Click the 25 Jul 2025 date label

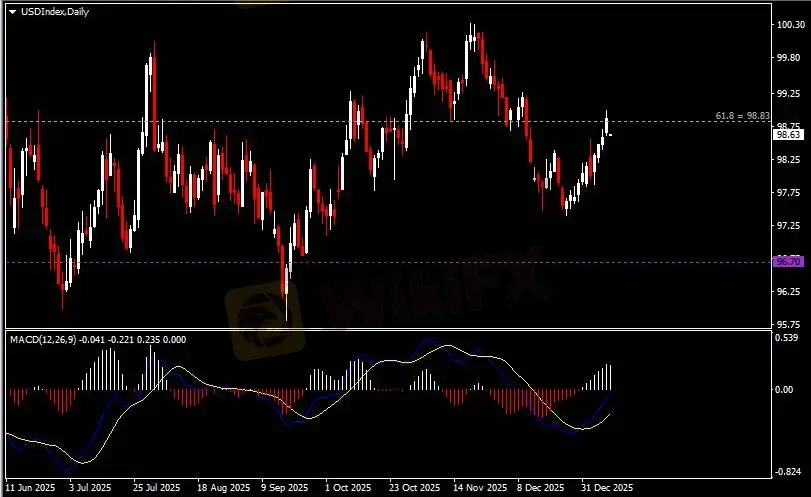coord(157,488)
